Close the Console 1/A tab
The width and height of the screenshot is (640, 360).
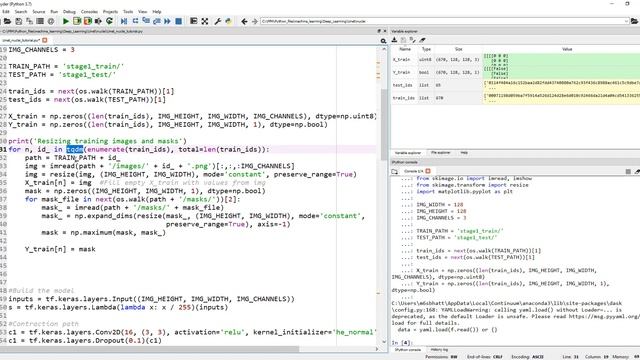pos(428,171)
